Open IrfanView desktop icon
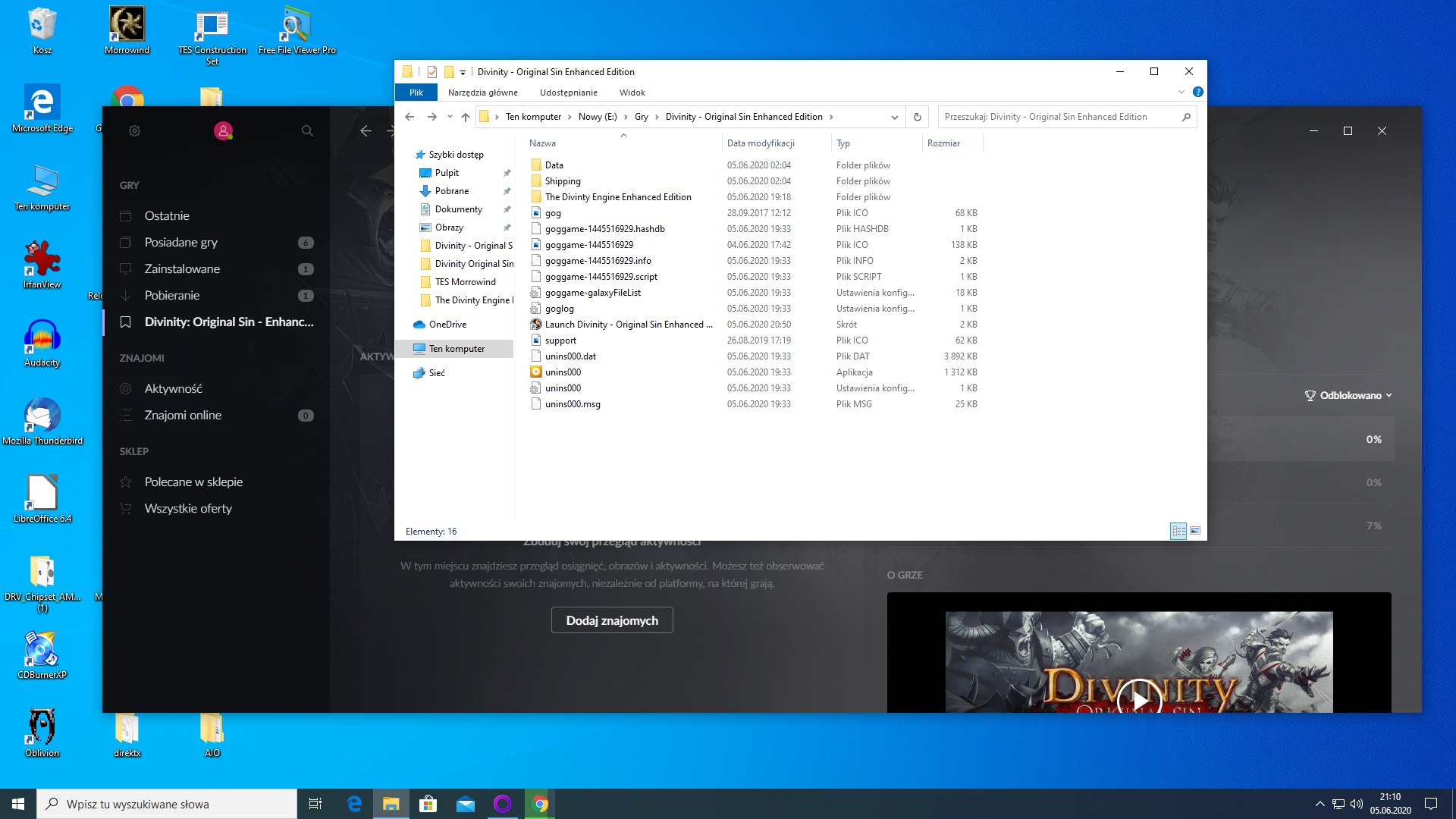Viewport: 1456px width, 819px height. click(42, 264)
